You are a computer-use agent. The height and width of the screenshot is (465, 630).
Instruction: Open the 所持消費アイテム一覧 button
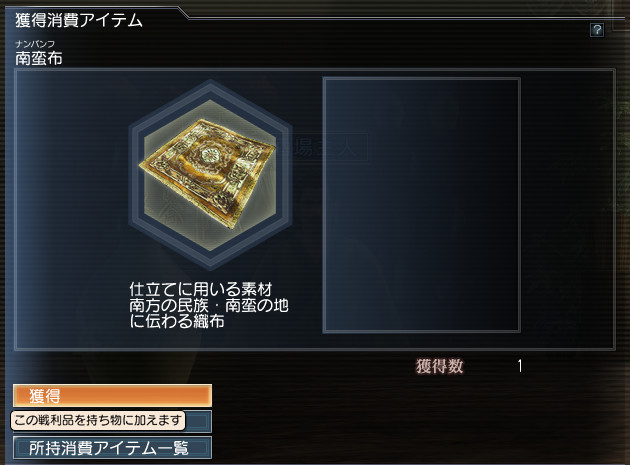(x=112, y=448)
